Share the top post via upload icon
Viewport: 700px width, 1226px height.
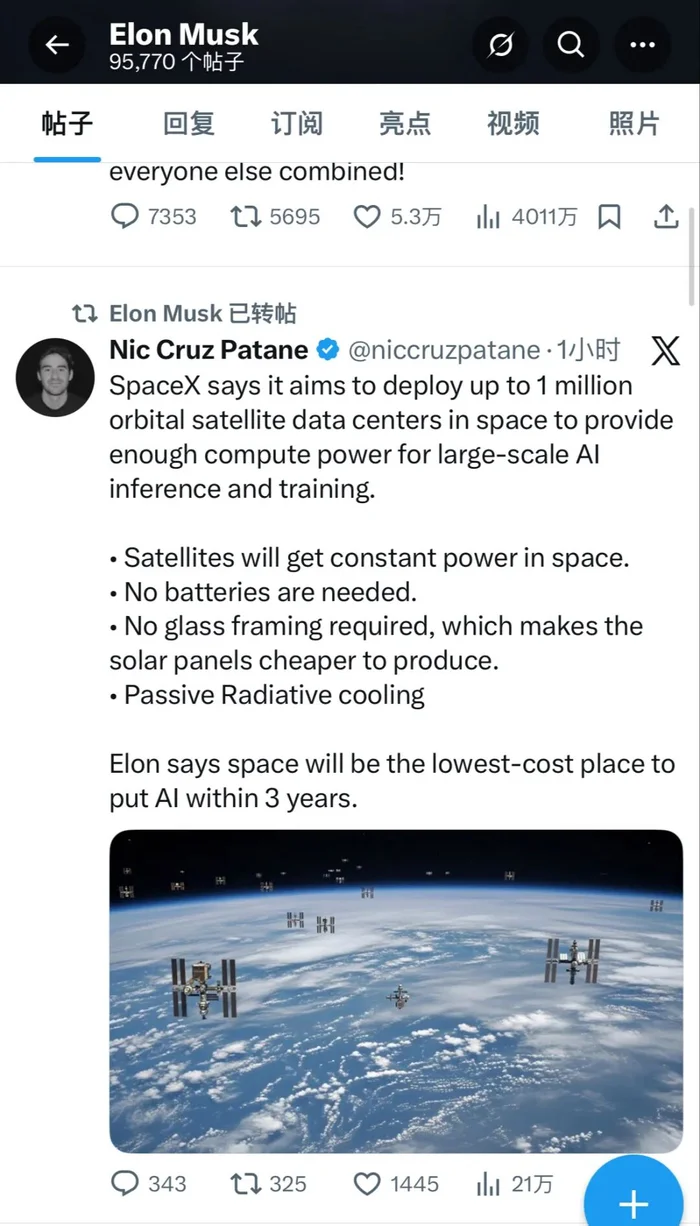[x=665, y=217]
